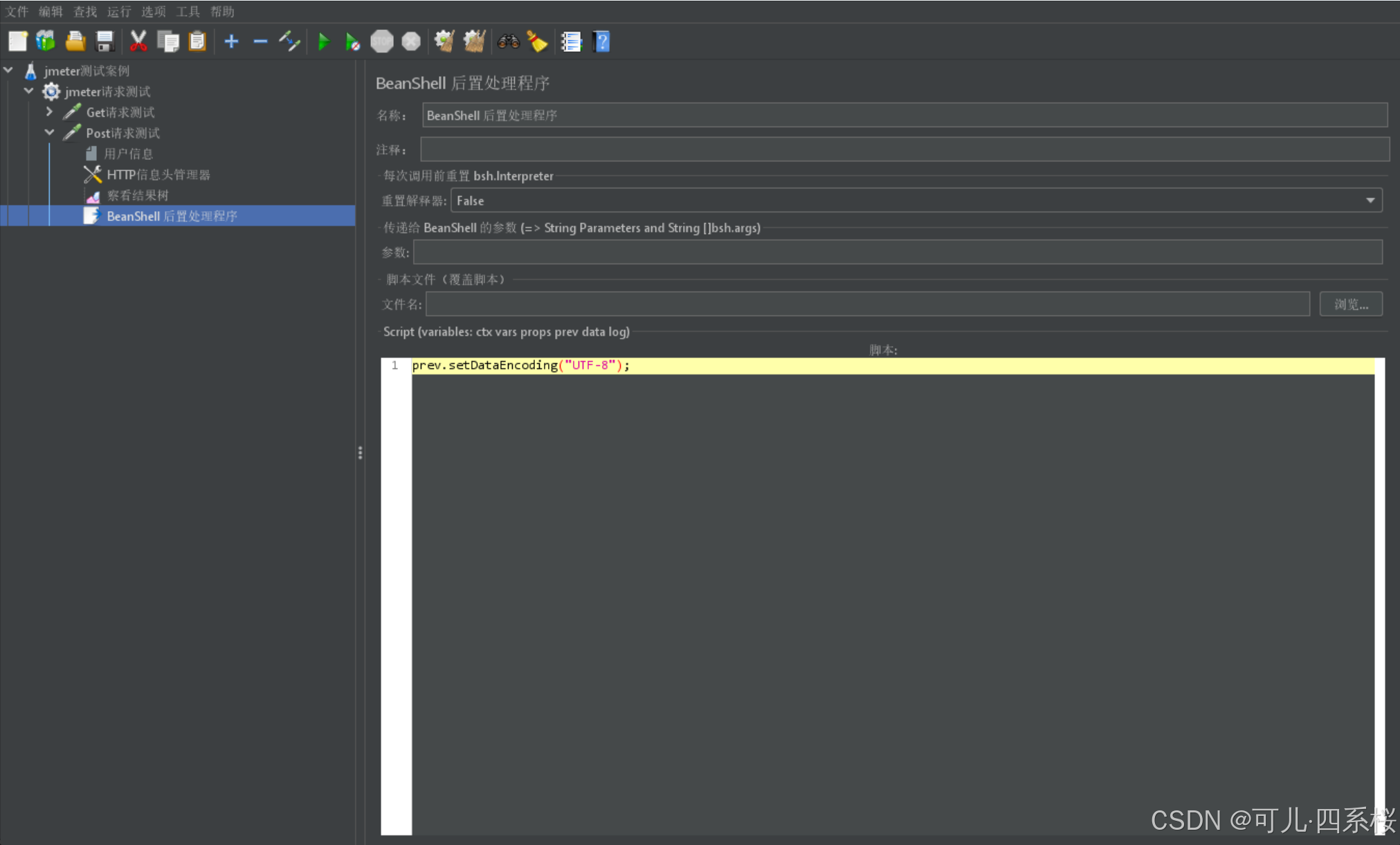Click the Toggle pipette toolbar icon
Image resolution: width=1400 pixels, height=845 pixels.
[289, 42]
